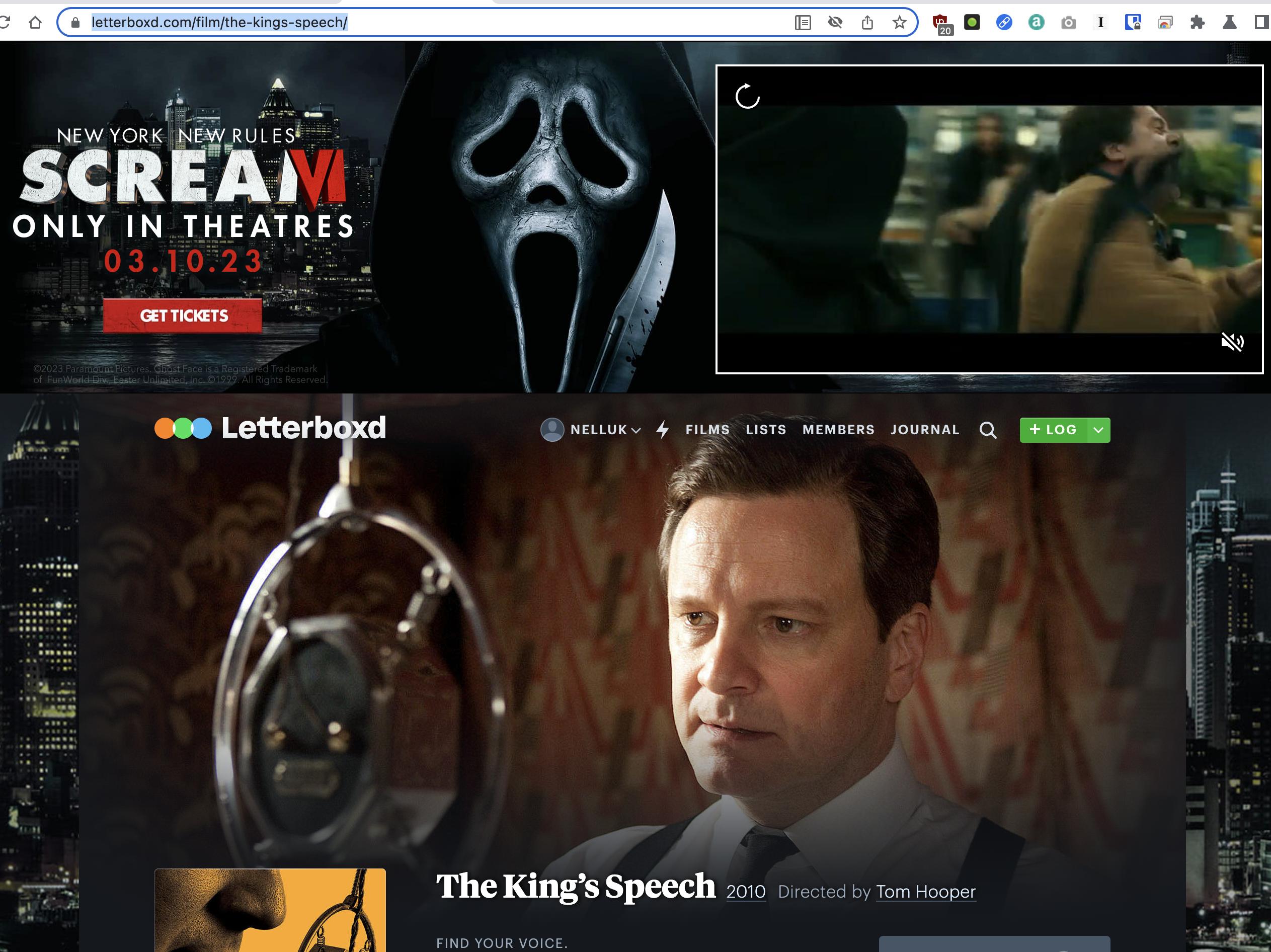Click the lightning bolt activity icon
The height and width of the screenshot is (952, 1271).
pos(664,430)
